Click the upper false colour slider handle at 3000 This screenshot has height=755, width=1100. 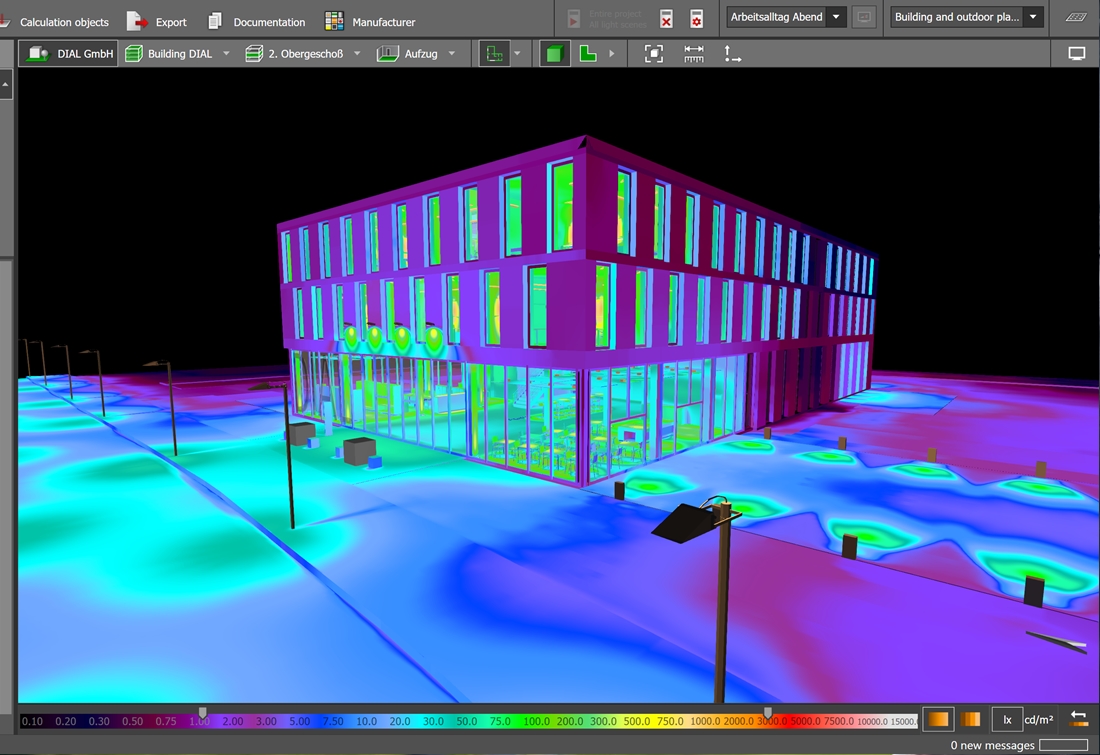[768, 711]
